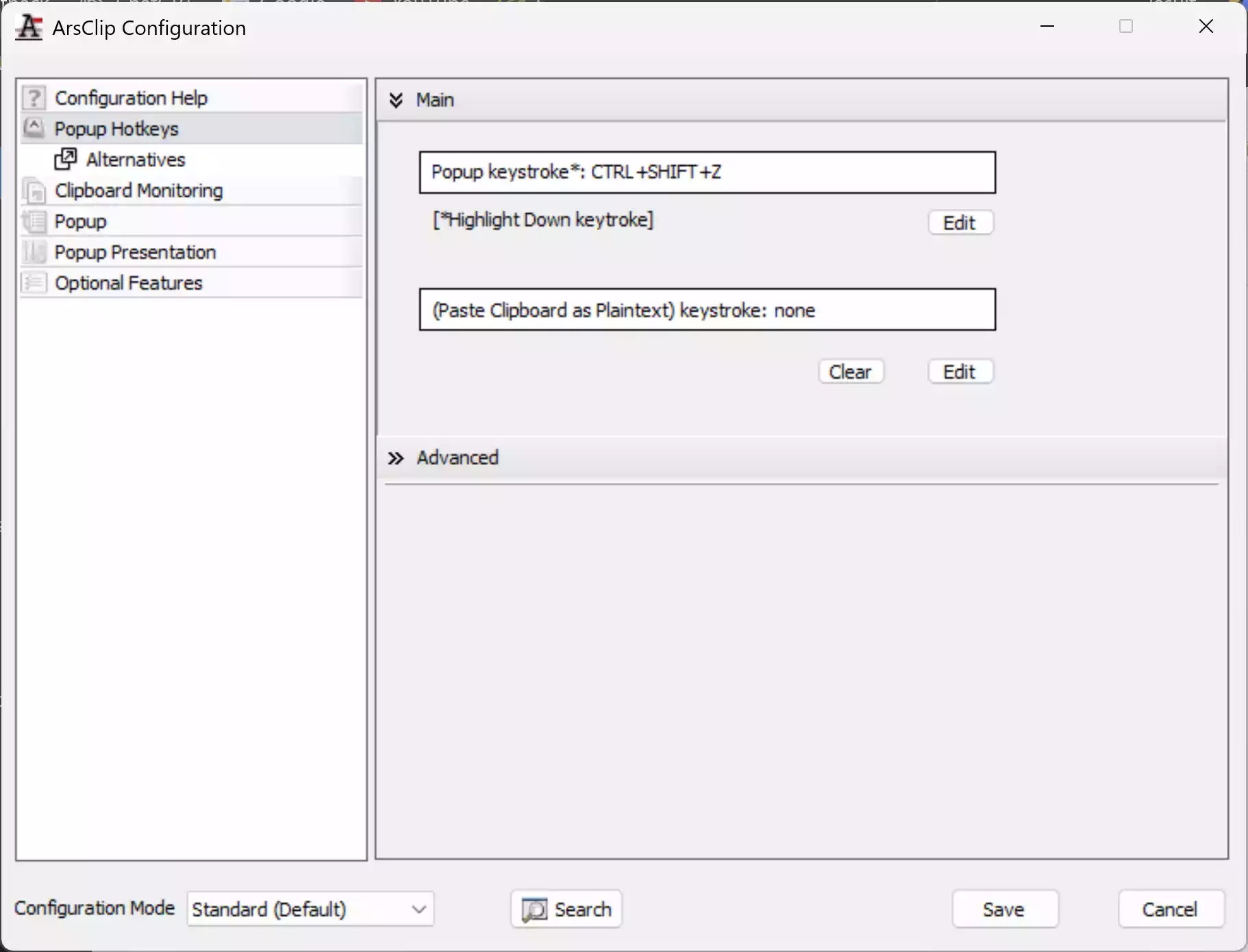Click the Popup Presentation sidebar icon

[x=34, y=252]
